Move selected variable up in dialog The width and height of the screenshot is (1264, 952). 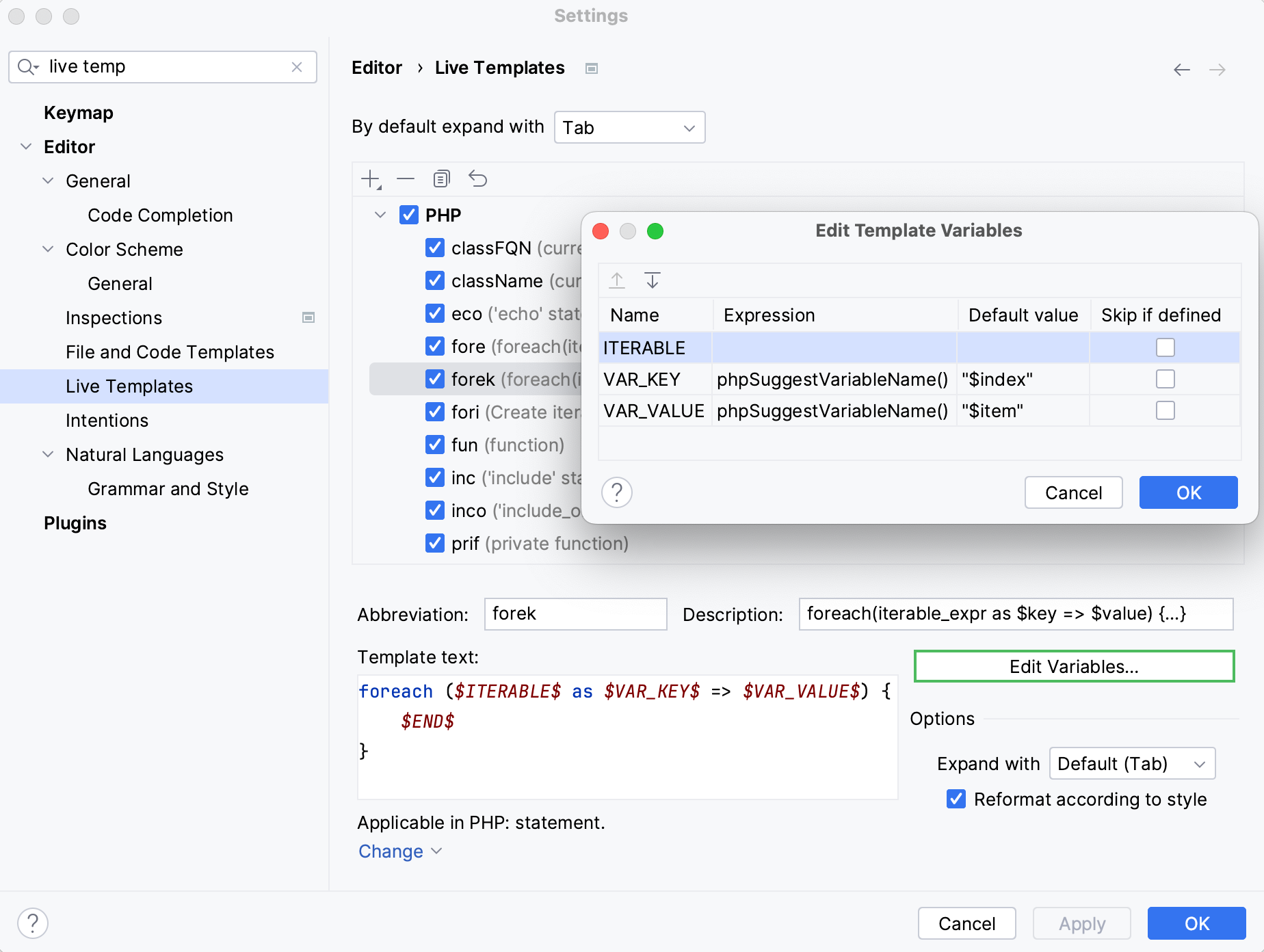[x=616, y=280]
